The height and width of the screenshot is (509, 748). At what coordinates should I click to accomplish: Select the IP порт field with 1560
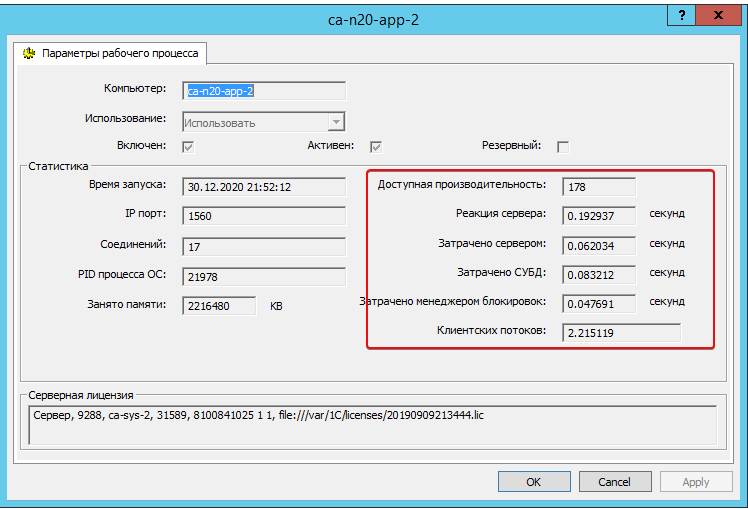(264, 216)
